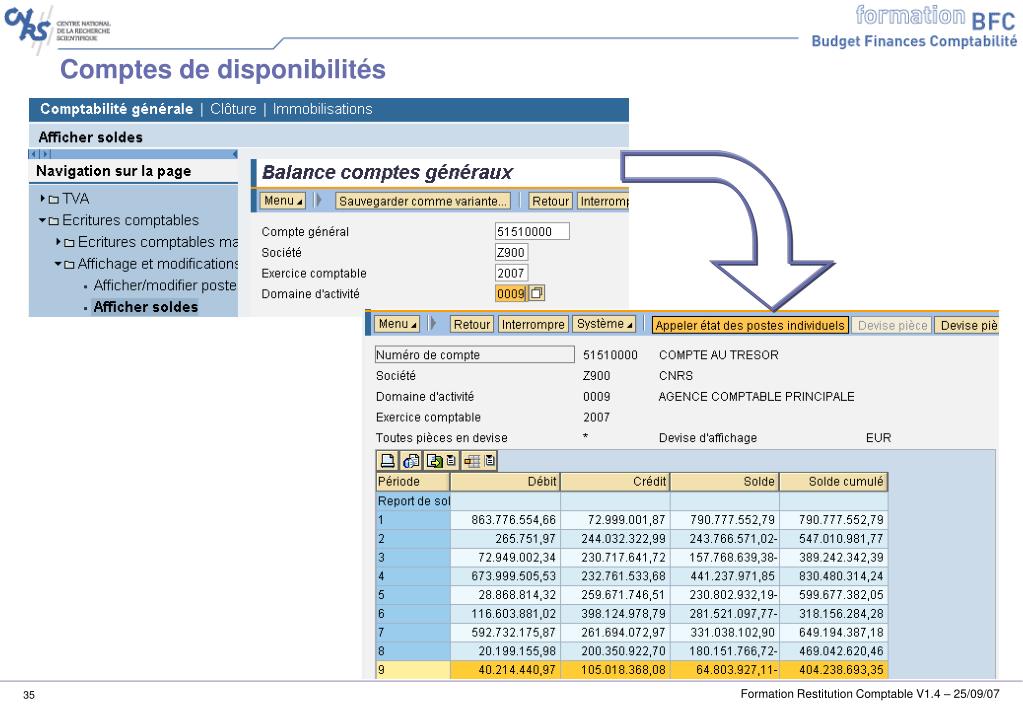The height and width of the screenshot is (708, 1023).
Task: Click into the Compte général input field
Action: [532, 231]
